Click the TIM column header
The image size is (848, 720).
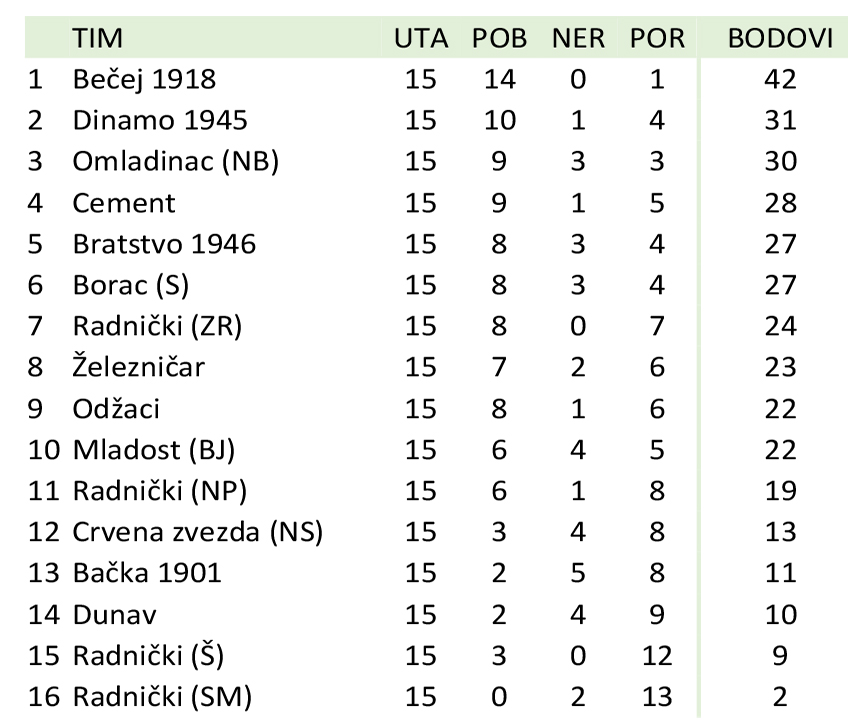(x=97, y=38)
